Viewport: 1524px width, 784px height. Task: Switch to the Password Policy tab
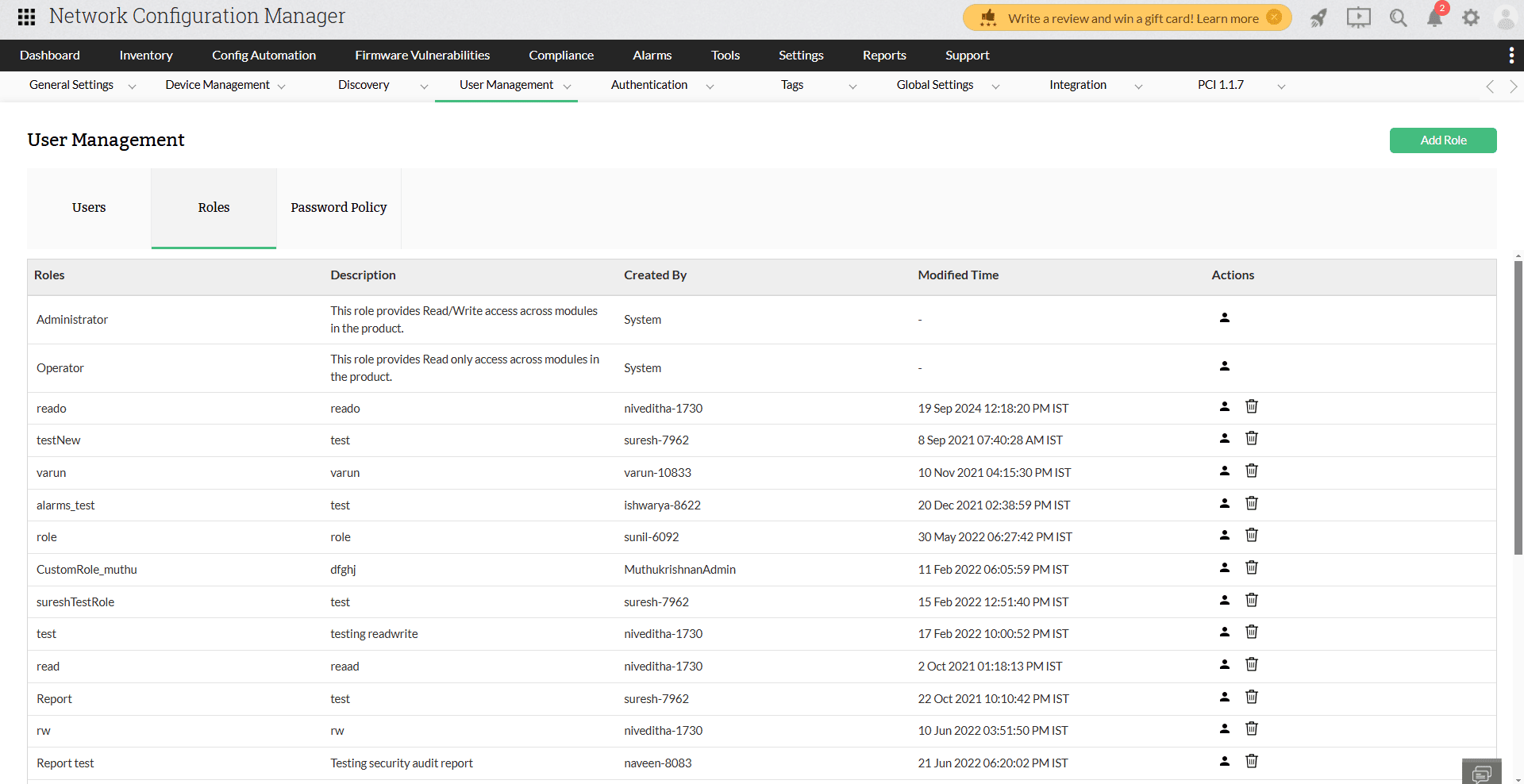tap(338, 207)
